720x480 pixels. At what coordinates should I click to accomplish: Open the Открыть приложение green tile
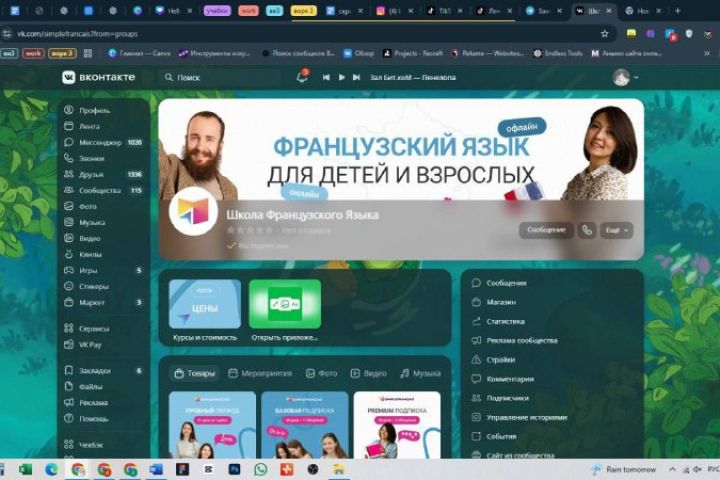pos(285,310)
